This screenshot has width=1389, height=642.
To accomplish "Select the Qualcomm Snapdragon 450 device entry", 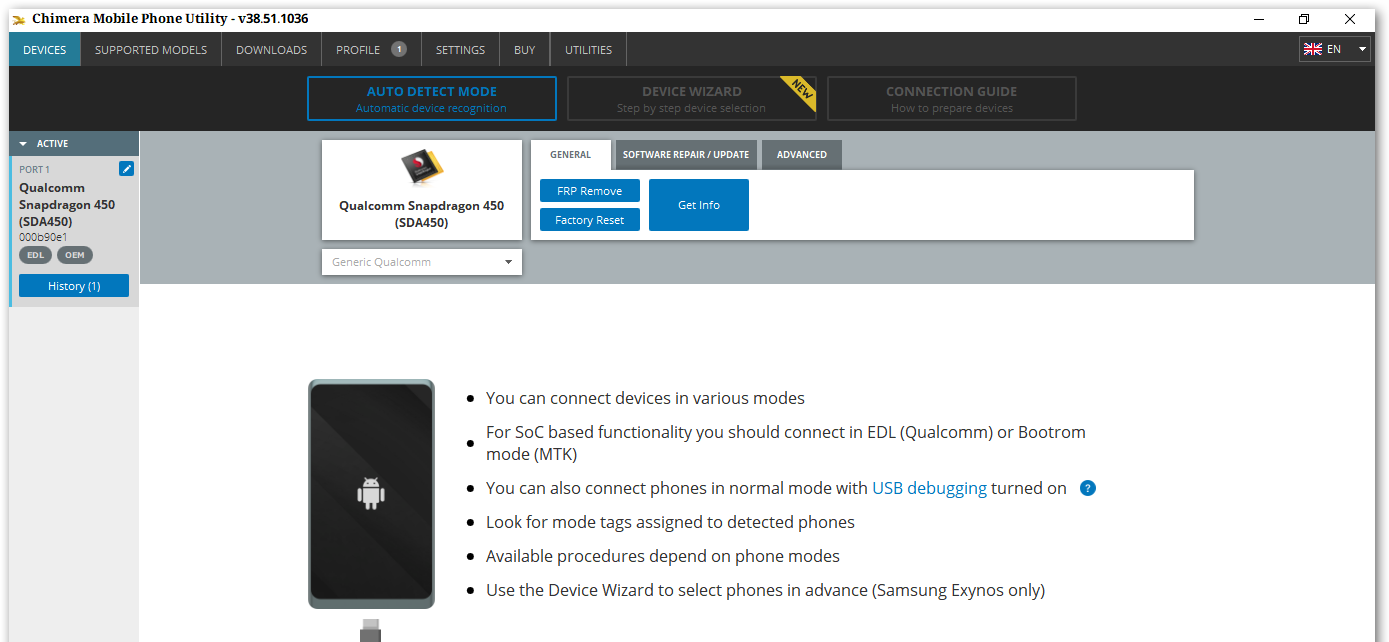I will (74, 231).
